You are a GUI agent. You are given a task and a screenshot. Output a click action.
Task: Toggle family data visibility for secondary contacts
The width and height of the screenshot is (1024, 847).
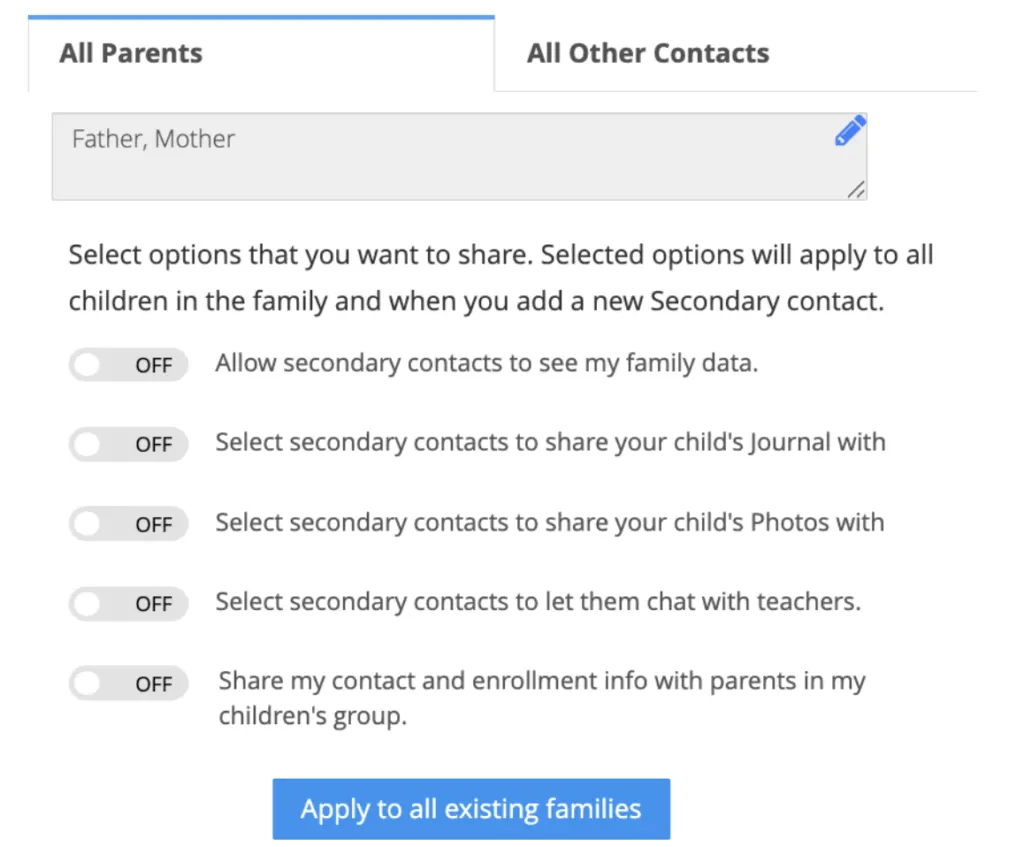[128, 365]
